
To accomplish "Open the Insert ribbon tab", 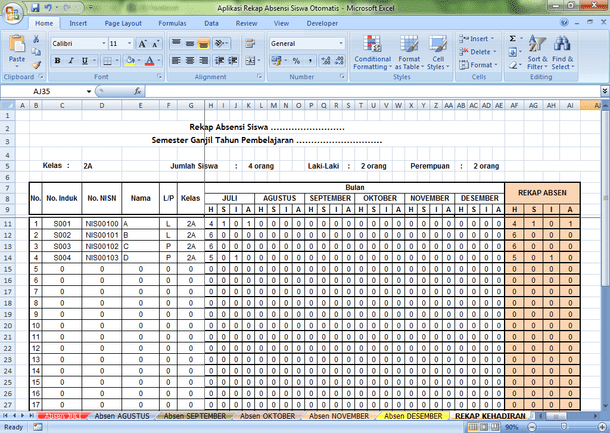I will [x=78, y=23].
